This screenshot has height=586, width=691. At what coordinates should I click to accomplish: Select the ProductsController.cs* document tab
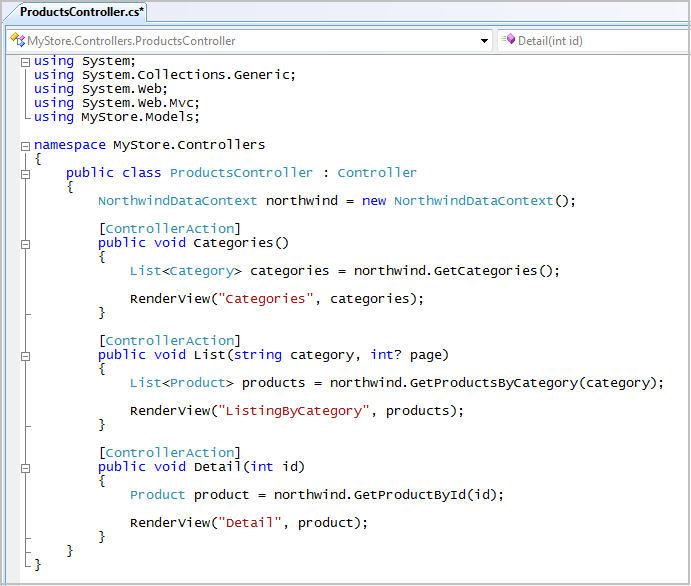[x=82, y=12]
